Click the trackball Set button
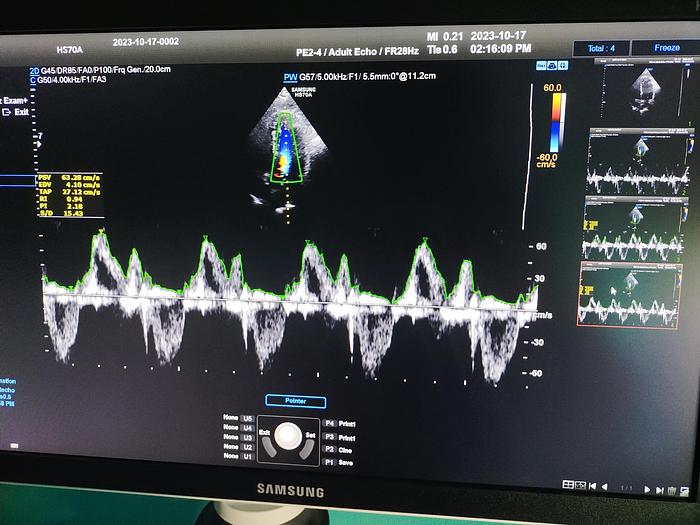This screenshot has height=525, width=700. (310, 434)
